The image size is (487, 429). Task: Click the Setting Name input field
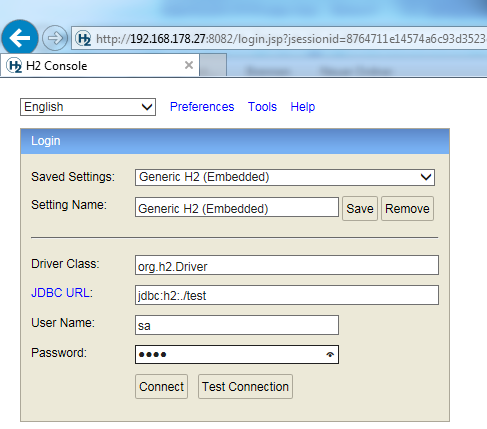(237, 207)
